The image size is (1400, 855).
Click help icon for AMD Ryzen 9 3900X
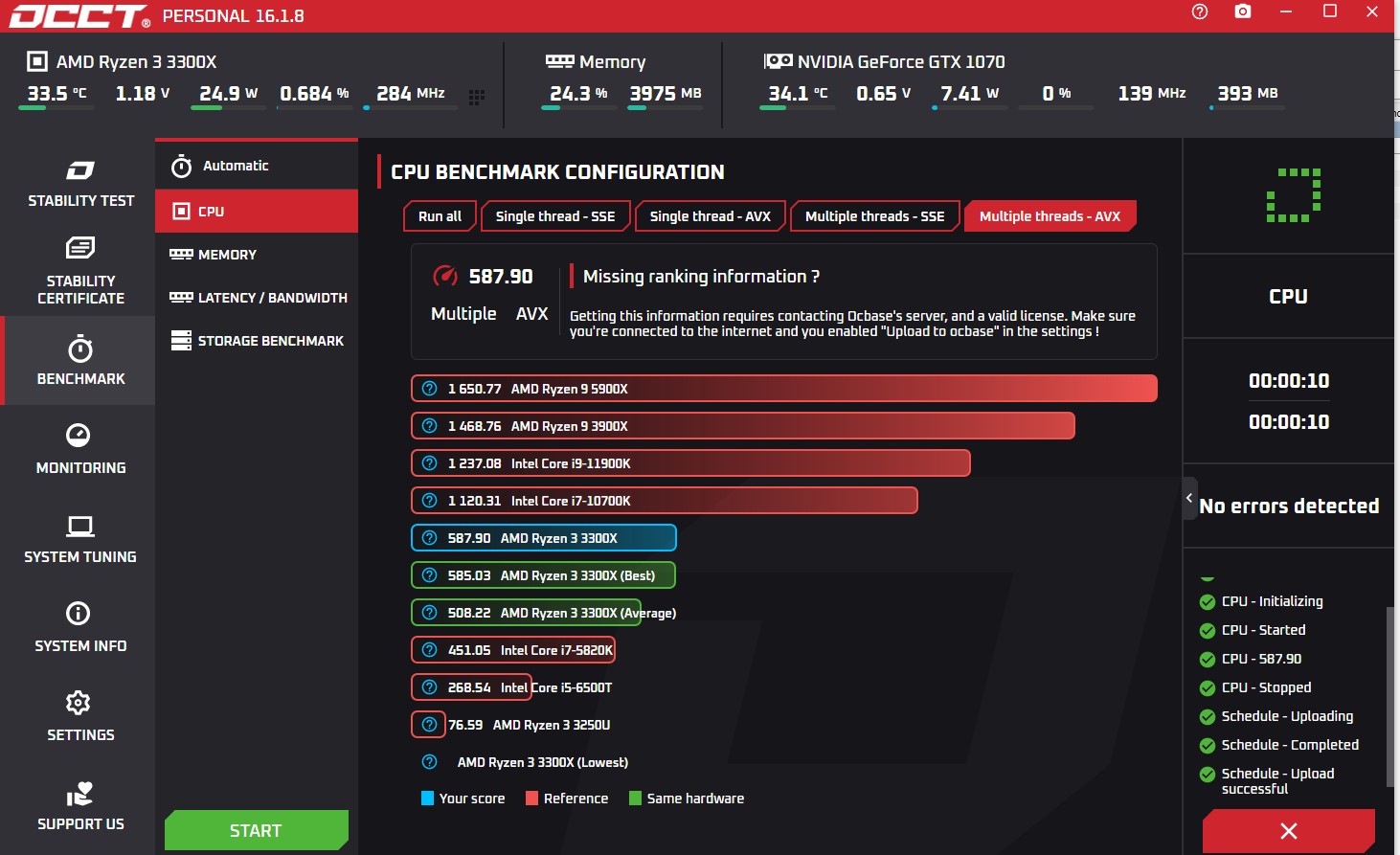[x=430, y=426]
